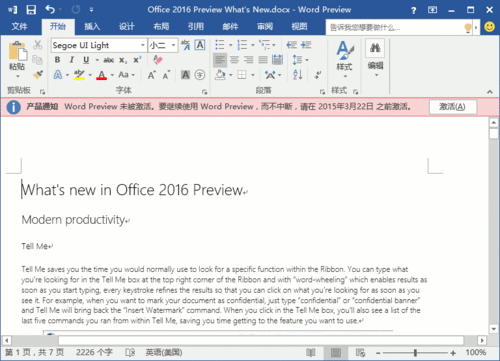Toggle Underline formatting
Image resolution: width=500 pixels, height=361 pixels.
pyautogui.click(x=86, y=60)
